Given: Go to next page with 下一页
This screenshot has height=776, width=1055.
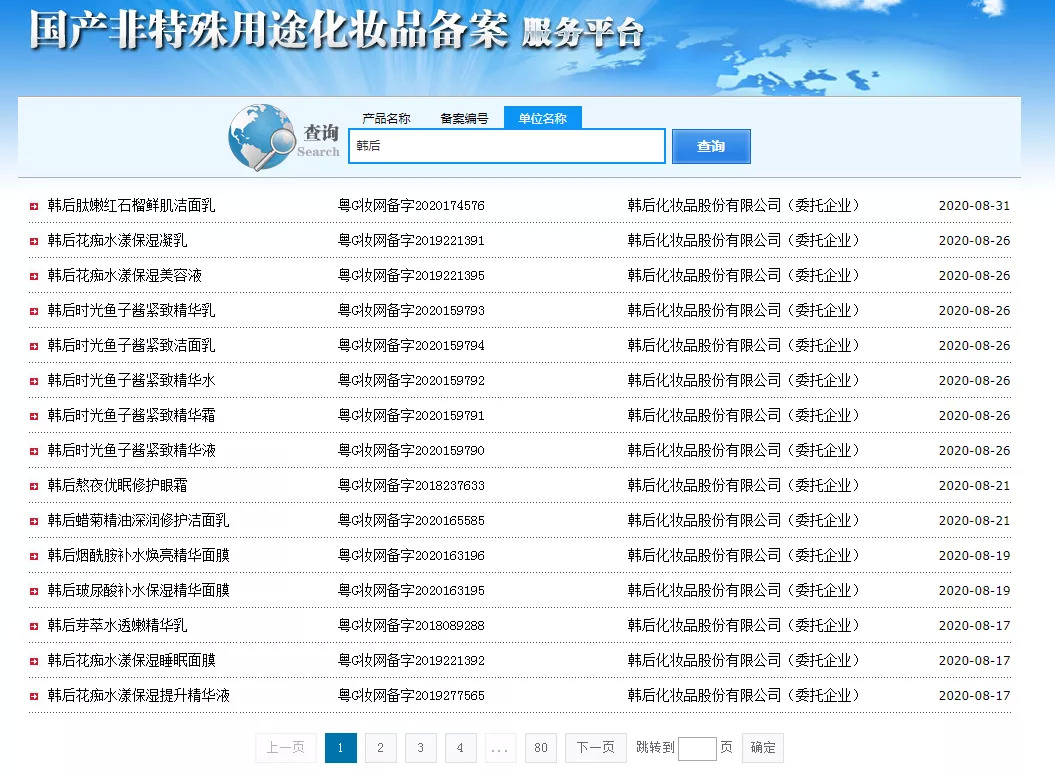Looking at the screenshot, I should point(596,748).
